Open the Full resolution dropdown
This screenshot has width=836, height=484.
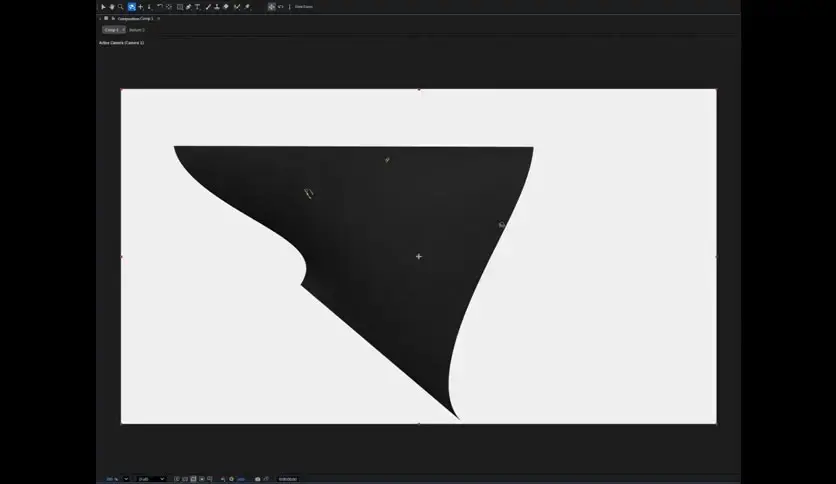[151, 479]
